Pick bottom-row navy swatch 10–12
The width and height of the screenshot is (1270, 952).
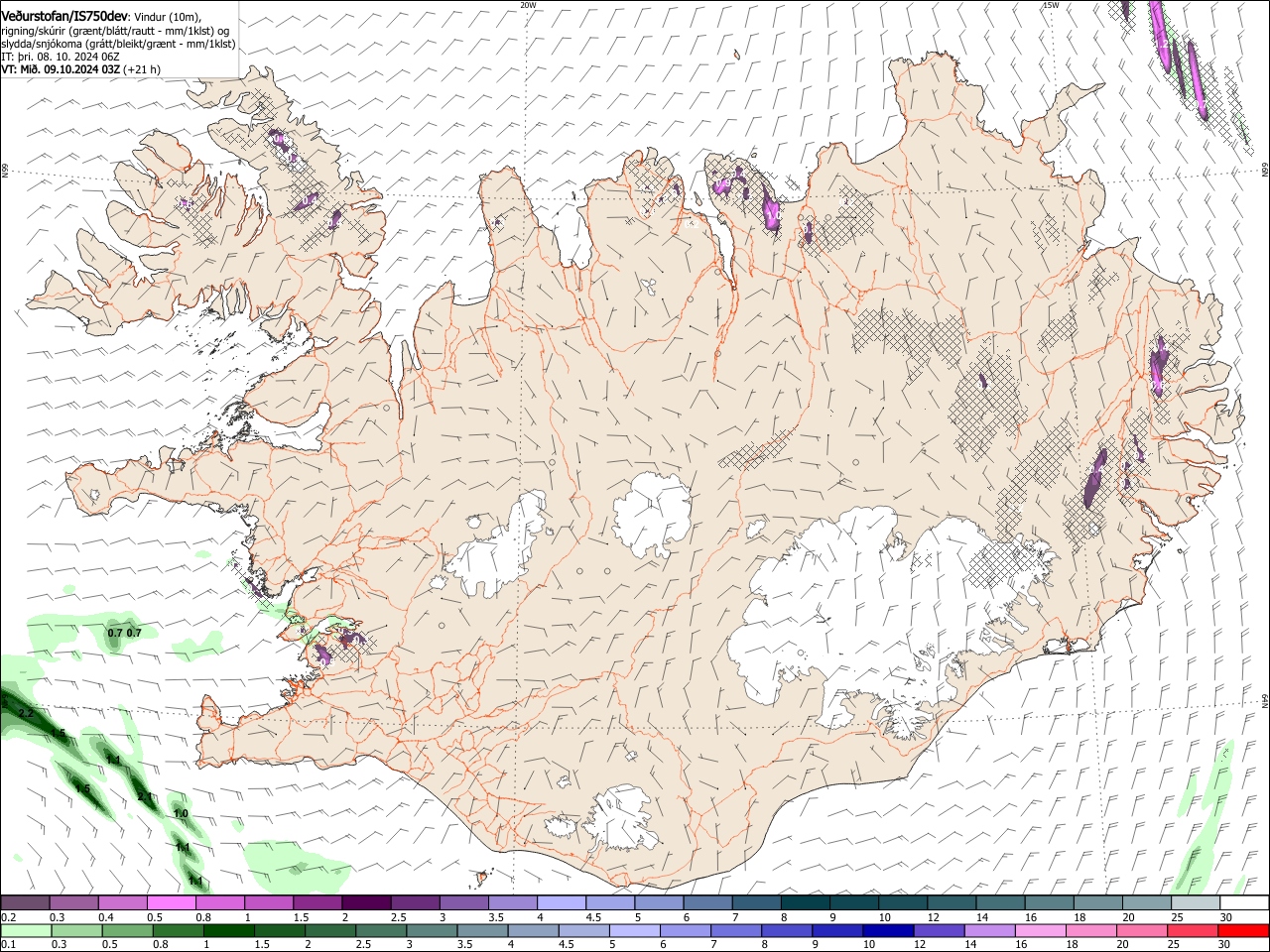click(888, 931)
